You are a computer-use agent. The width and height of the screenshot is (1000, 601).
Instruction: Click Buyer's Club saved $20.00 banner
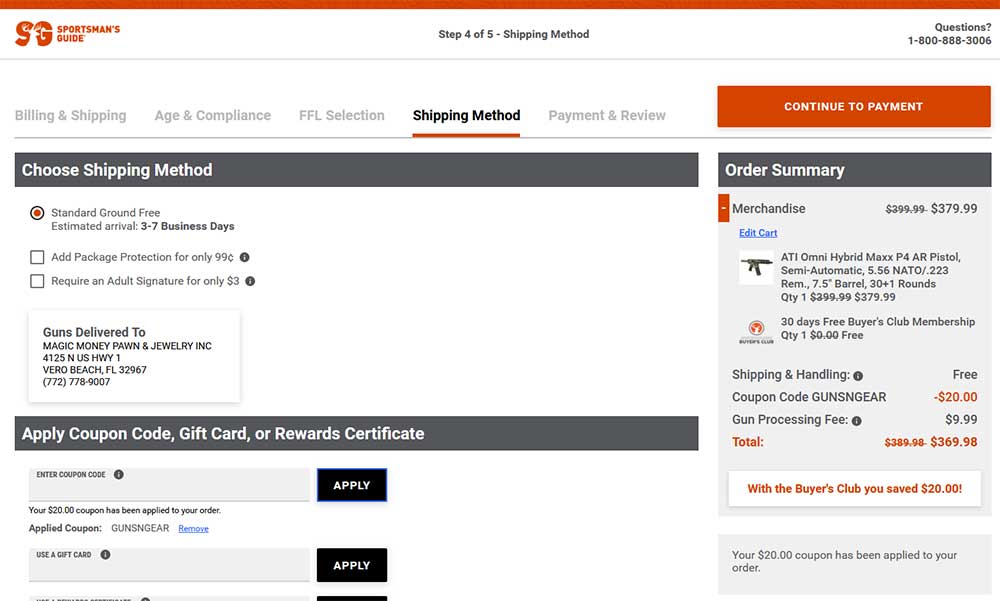(x=855, y=489)
